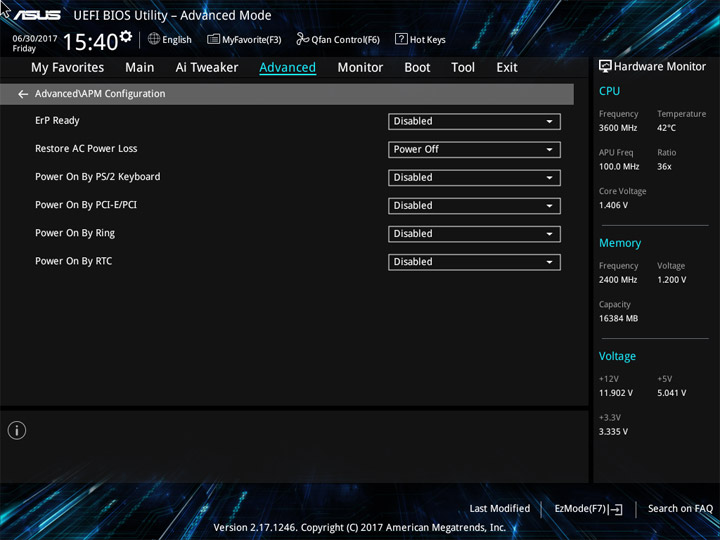Click the Hot Keys question mark icon
The width and height of the screenshot is (720, 540).
coord(401,39)
